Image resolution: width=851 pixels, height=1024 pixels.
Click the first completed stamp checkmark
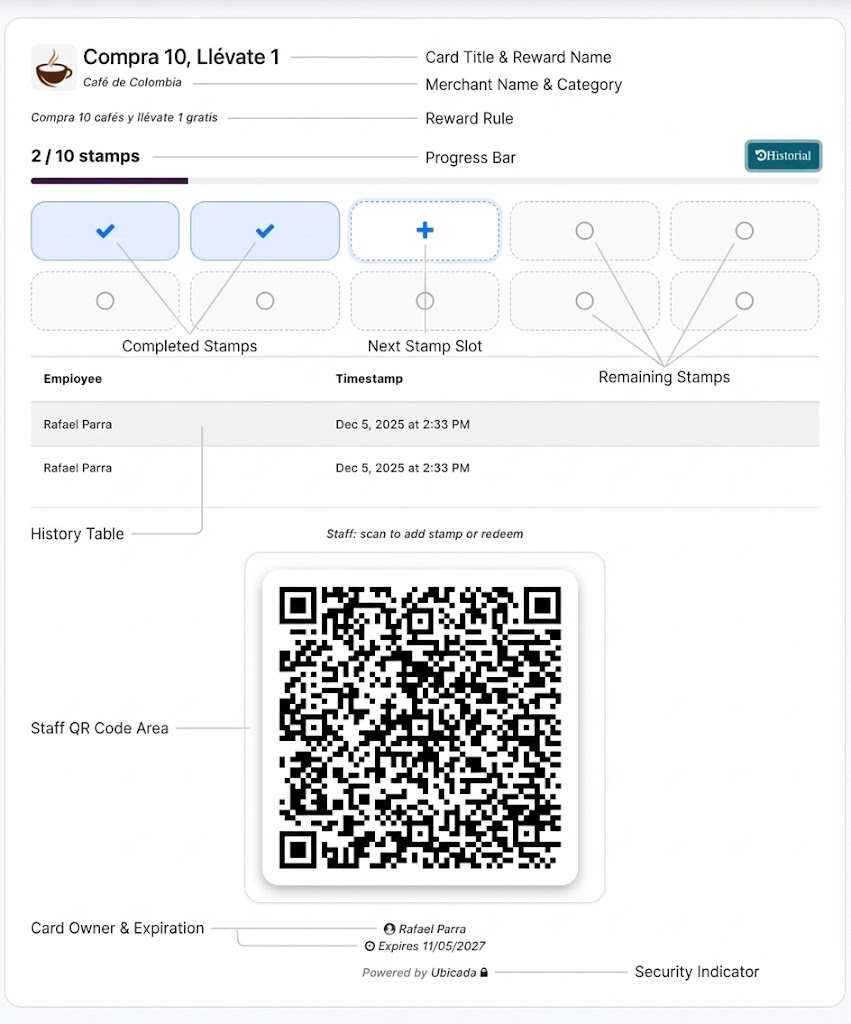(105, 231)
